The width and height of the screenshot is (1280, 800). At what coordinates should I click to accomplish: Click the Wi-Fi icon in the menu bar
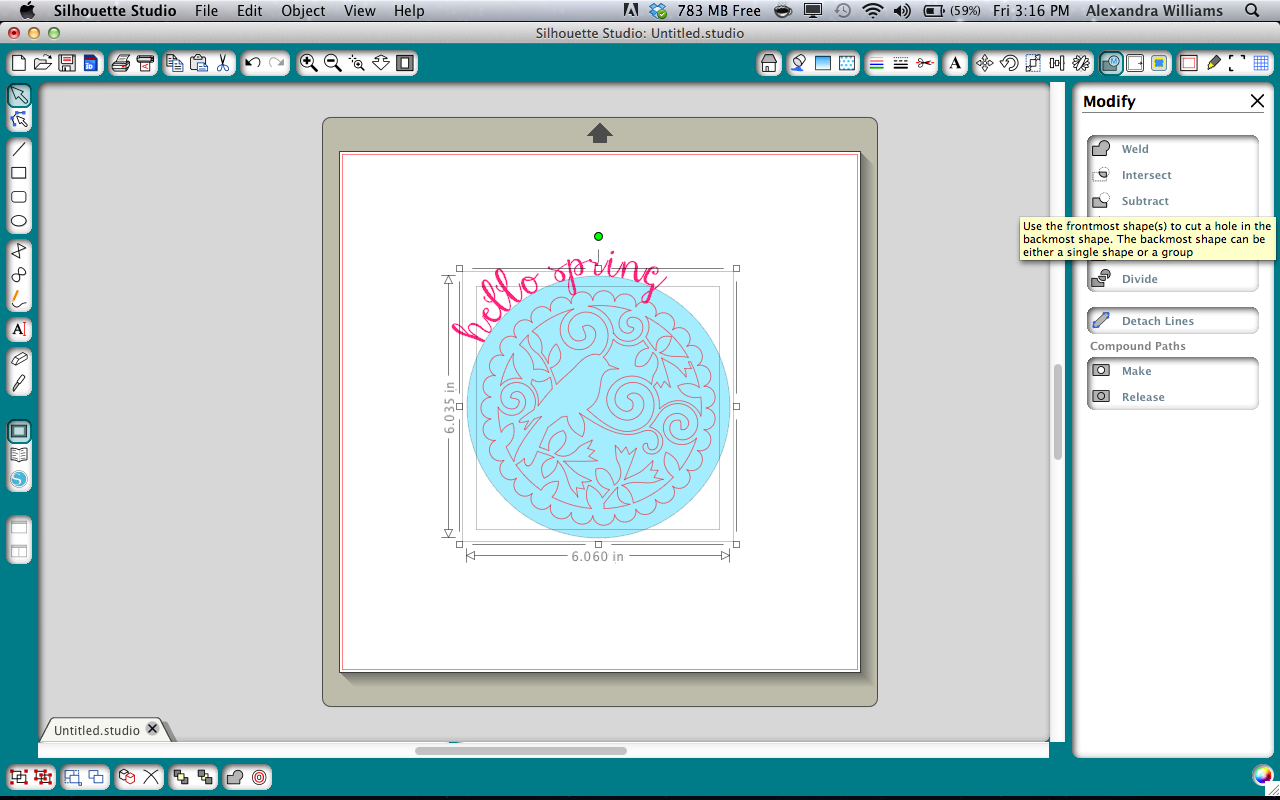coord(873,11)
